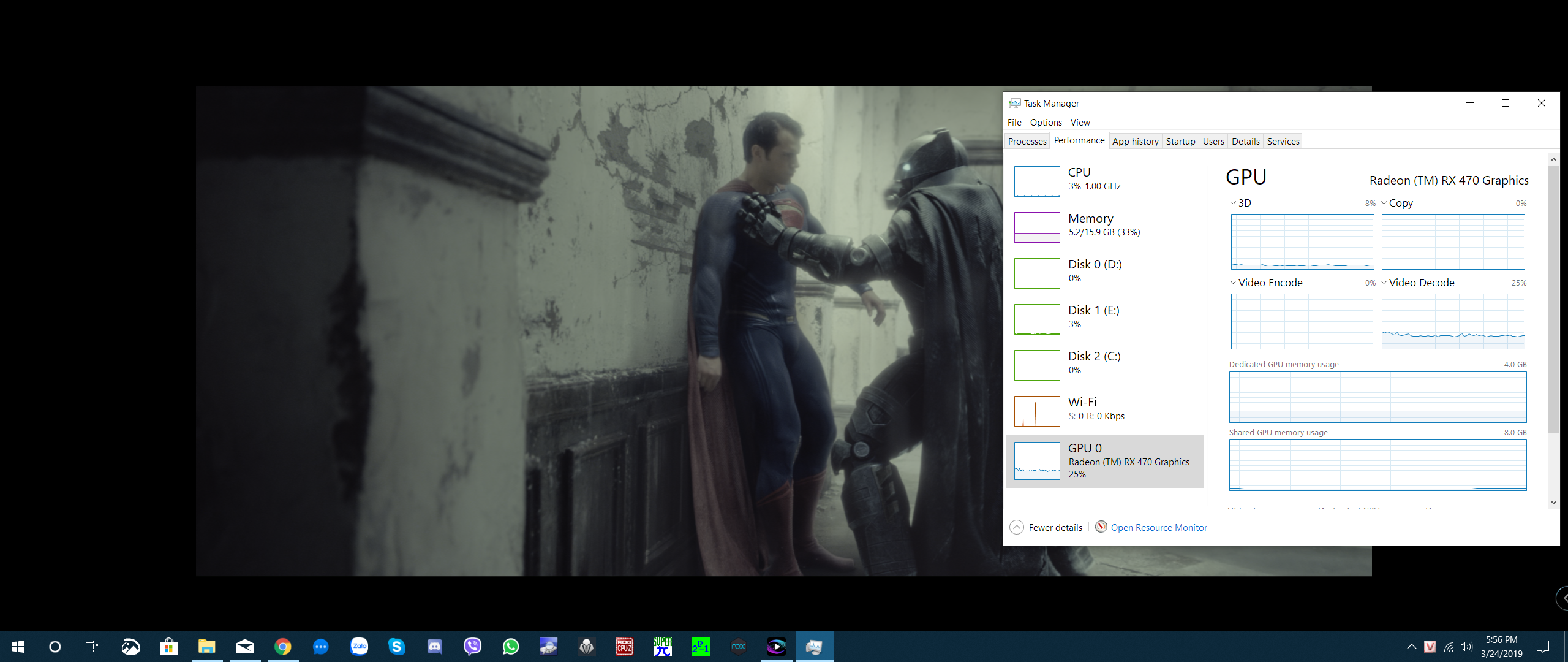This screenshot has width=1568, height=662.
Task: Open Microsoft Store from taskbar
Action: (x=168, y=647)
